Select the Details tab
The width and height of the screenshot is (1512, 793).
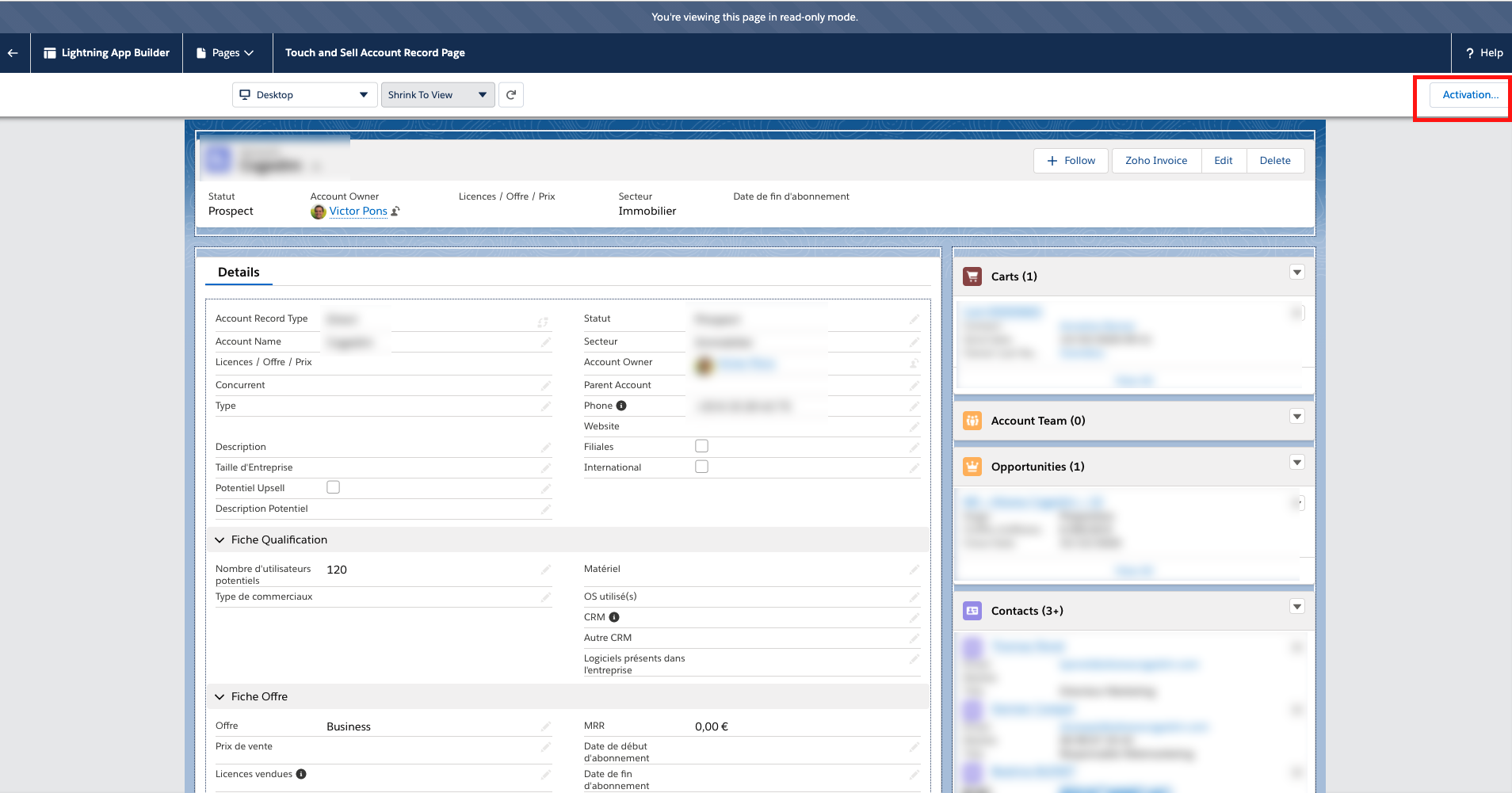tap(239, 273)
